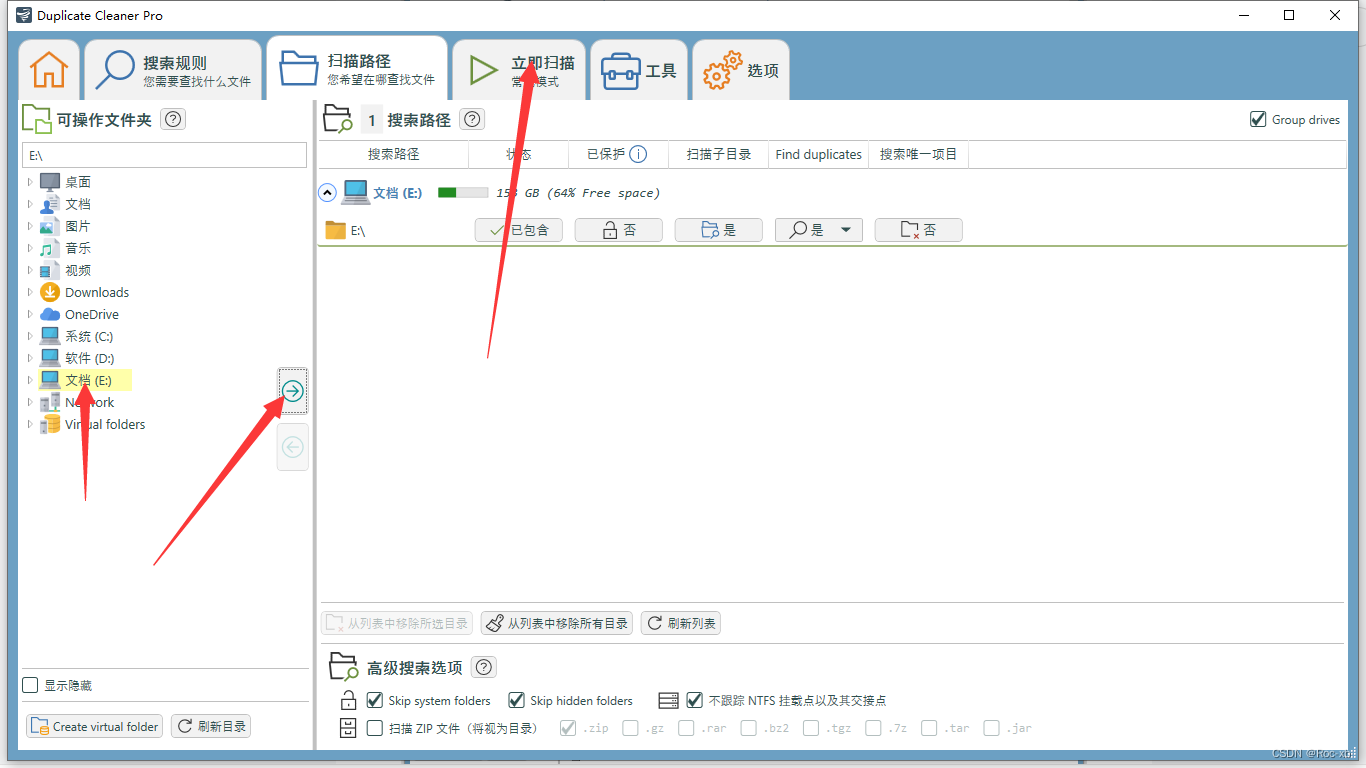The width and height of the screenshot is (1366, 768).
Task: Expand the 桌面 tree node
Action: pyautogui.click(x=30, y=182)
